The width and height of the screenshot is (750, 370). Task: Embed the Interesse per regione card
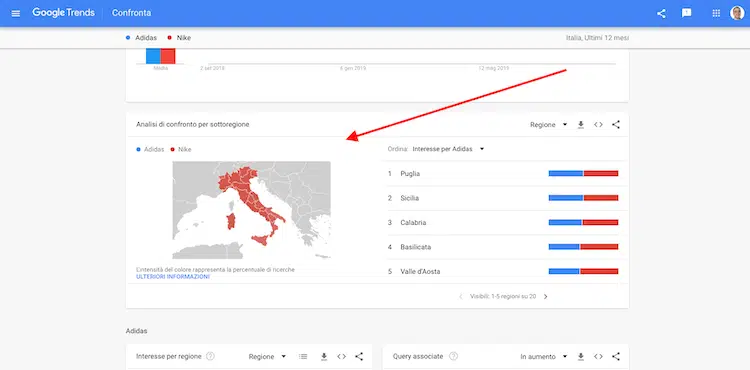click(x=342, y=357)
